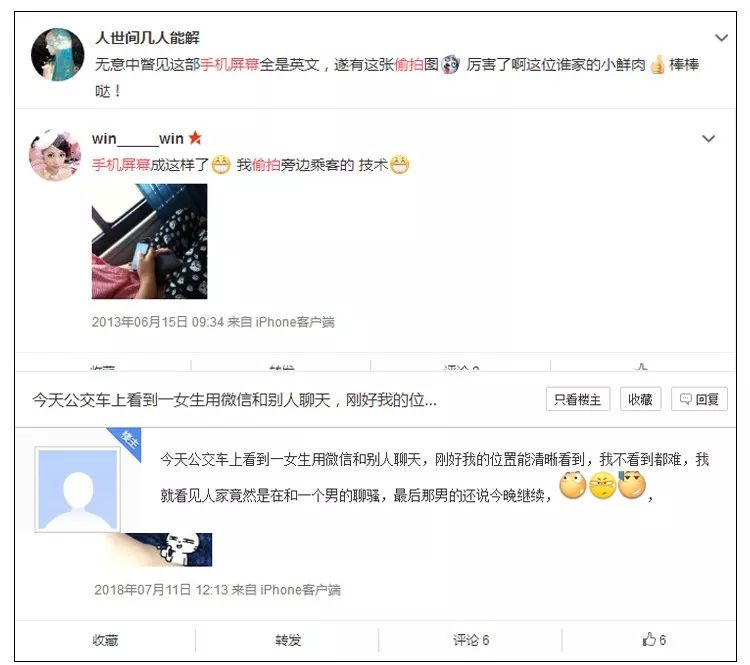
Task: Select the 只看楼主 button
Action: point(578,399)
